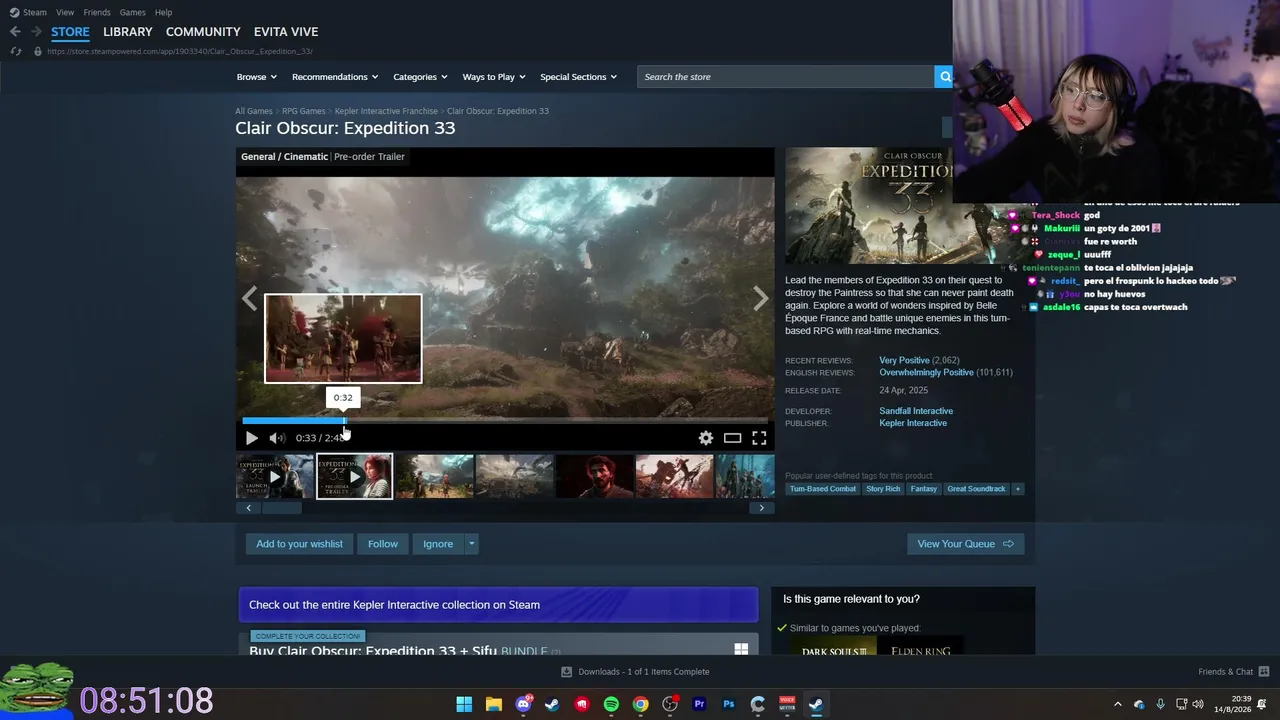The height and width of the screenshot is (720, 1280).
Task: Click the store search field
Action: pos(785,77)
